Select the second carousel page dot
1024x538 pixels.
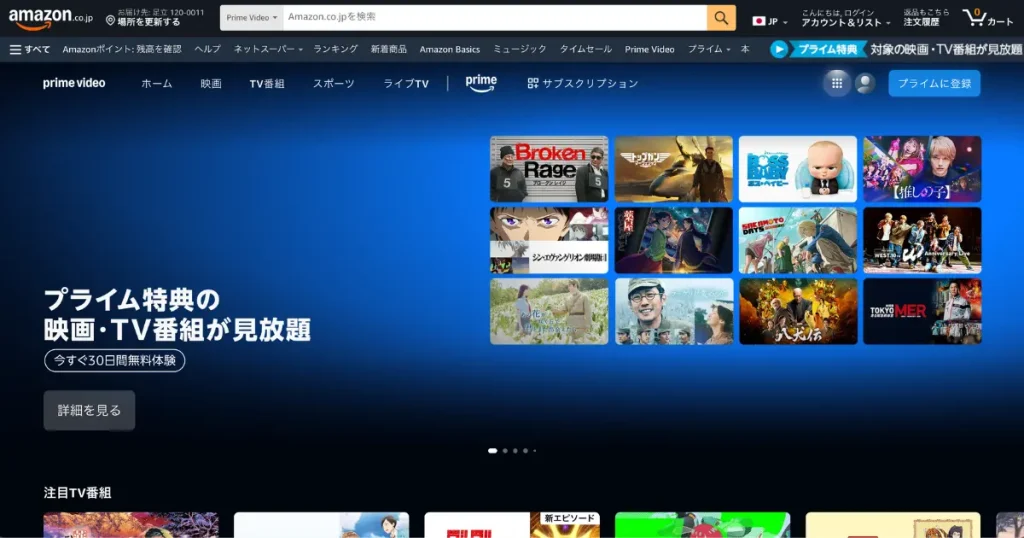pyautogui.click(x=505, y=451)
